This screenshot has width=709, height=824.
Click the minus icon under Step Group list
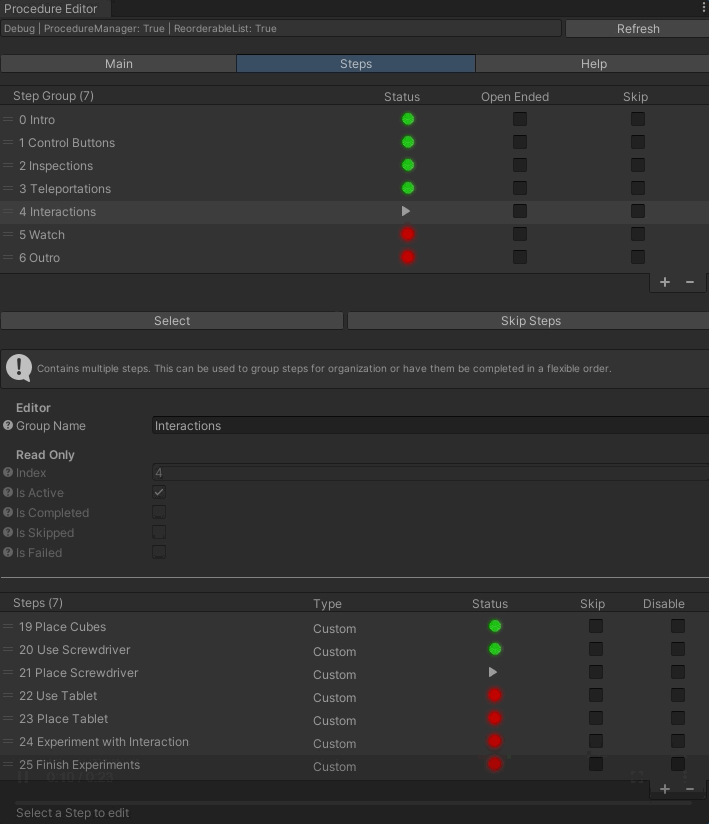689,282
